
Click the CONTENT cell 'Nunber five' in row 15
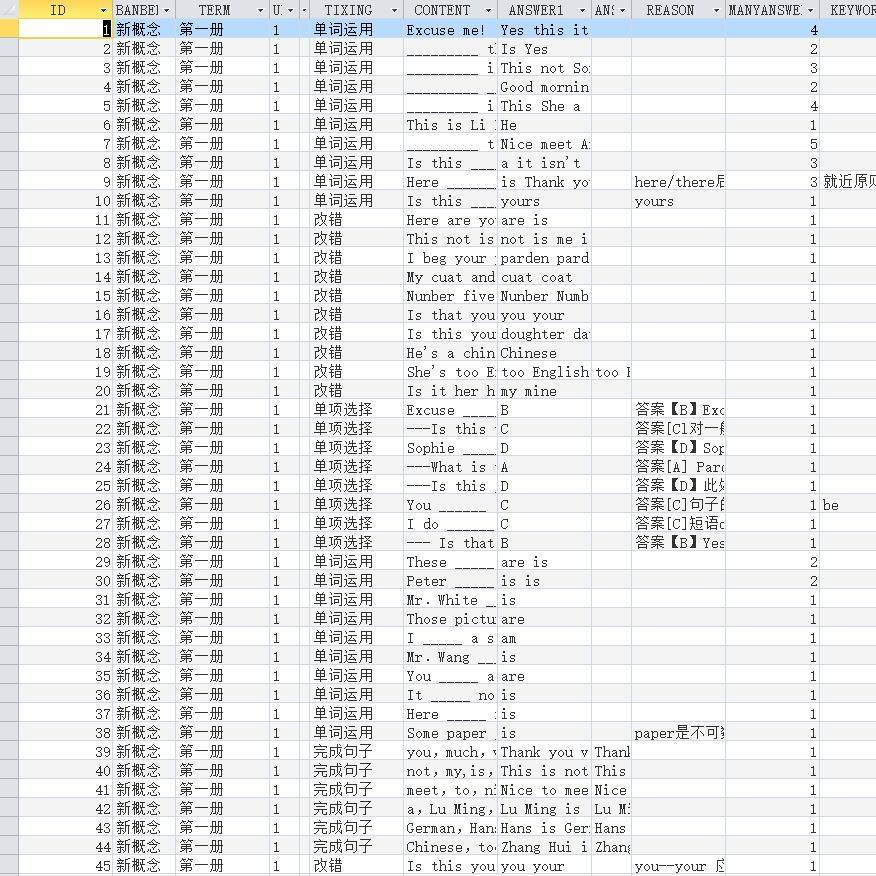pos(450,296)
